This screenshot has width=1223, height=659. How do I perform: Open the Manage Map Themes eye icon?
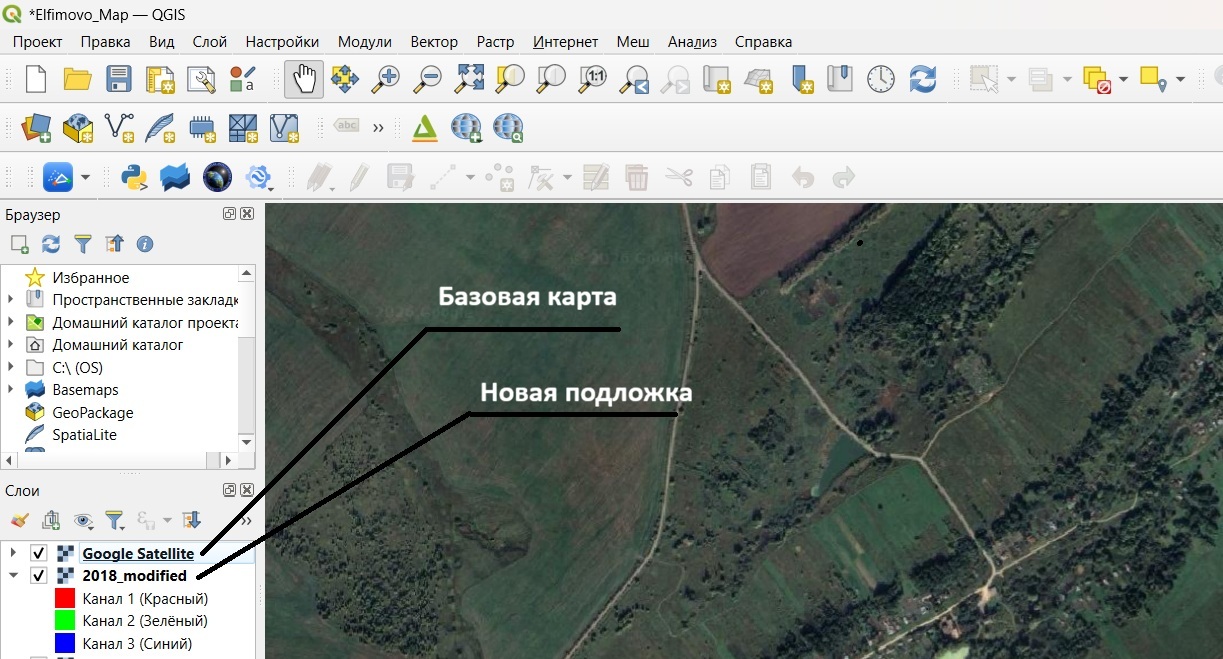point(83,520)
